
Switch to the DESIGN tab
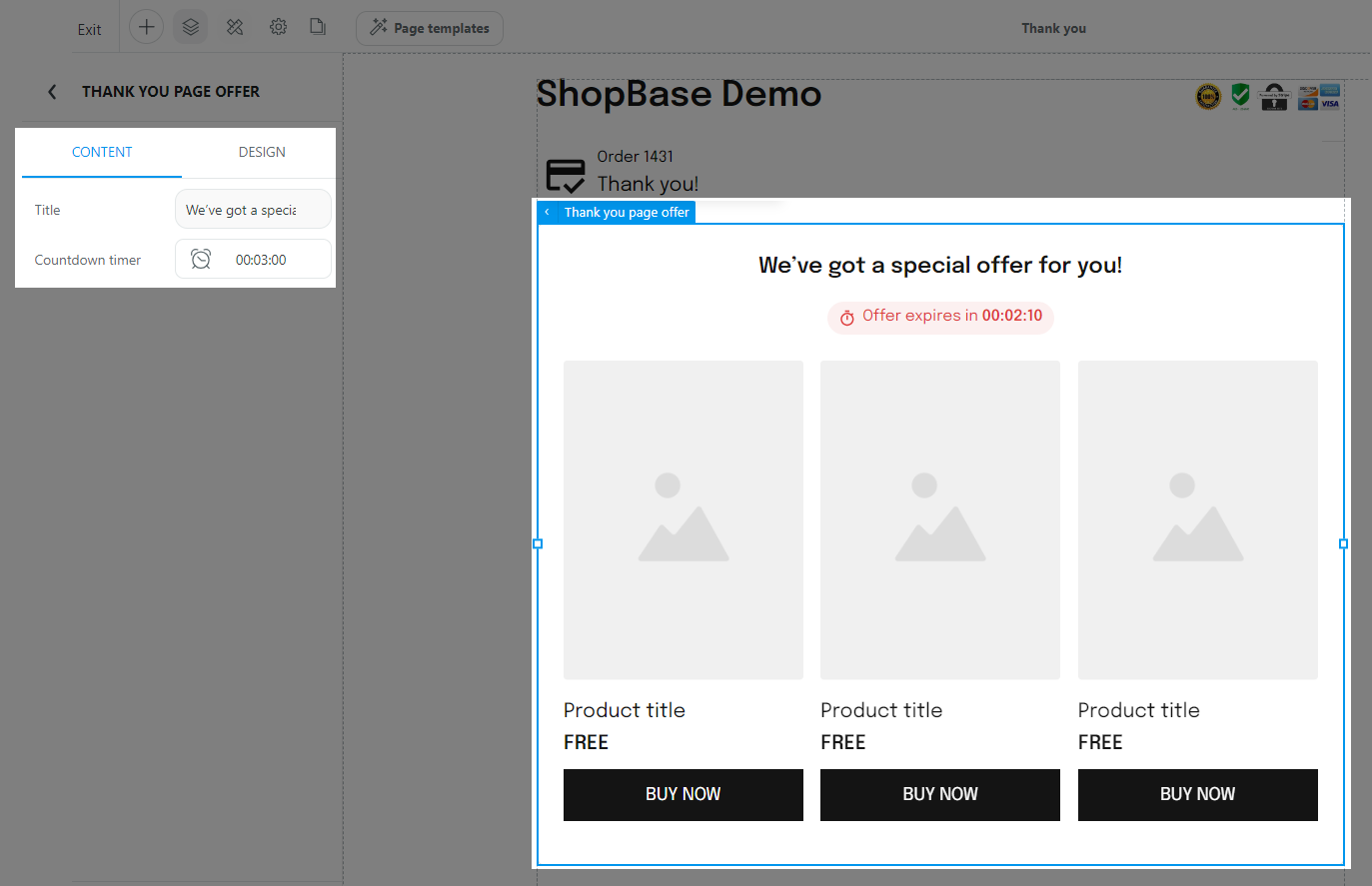click(262, 152)
